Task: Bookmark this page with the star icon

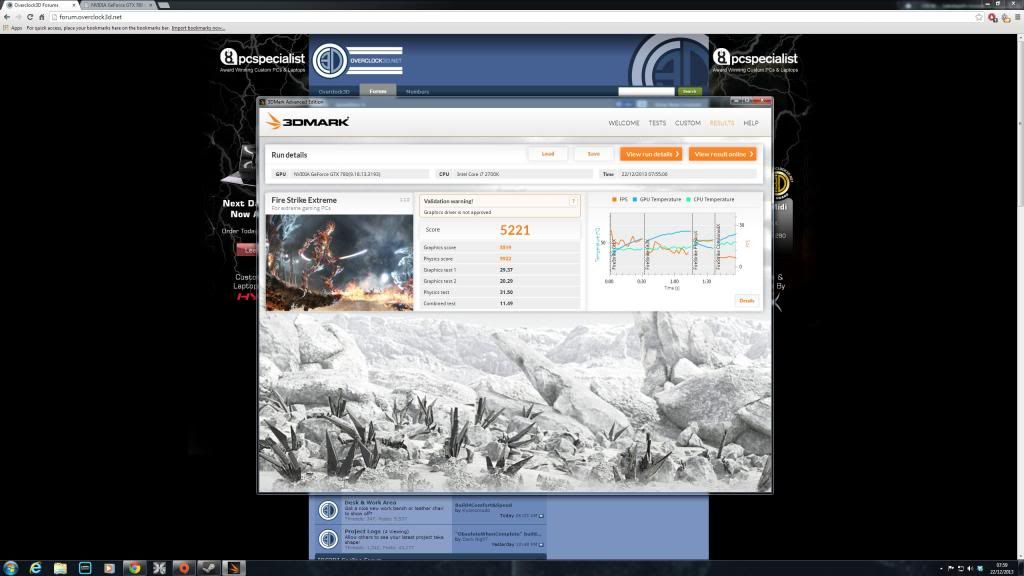Action: point(979,17)
